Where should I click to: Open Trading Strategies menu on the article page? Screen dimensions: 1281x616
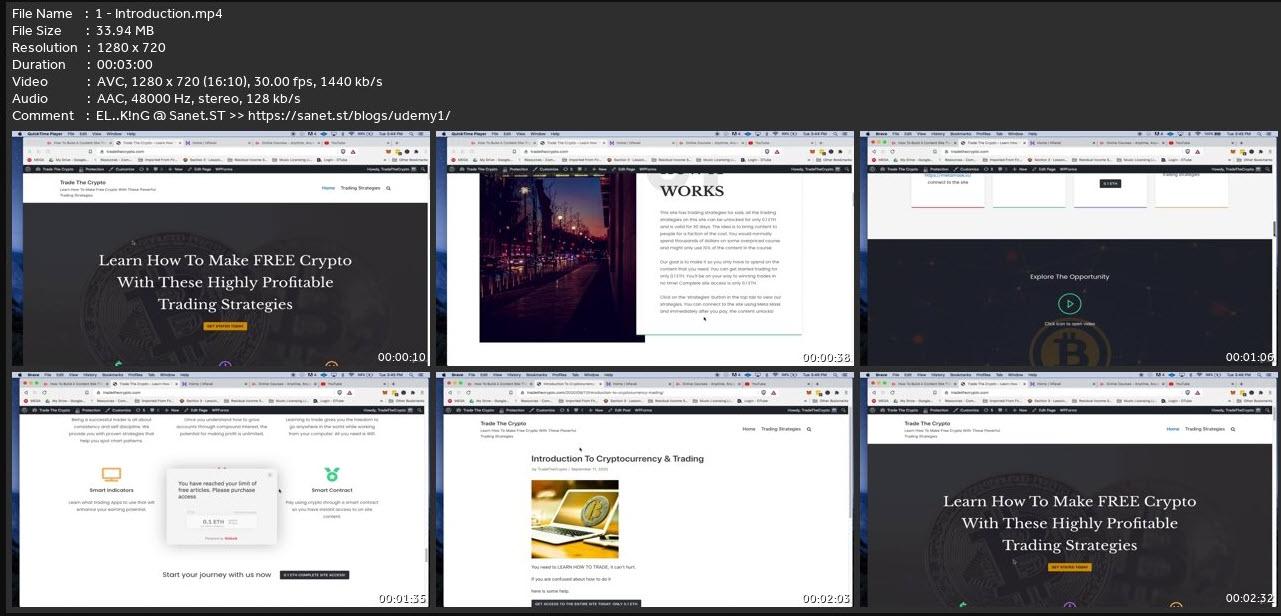tap(781, 429)
